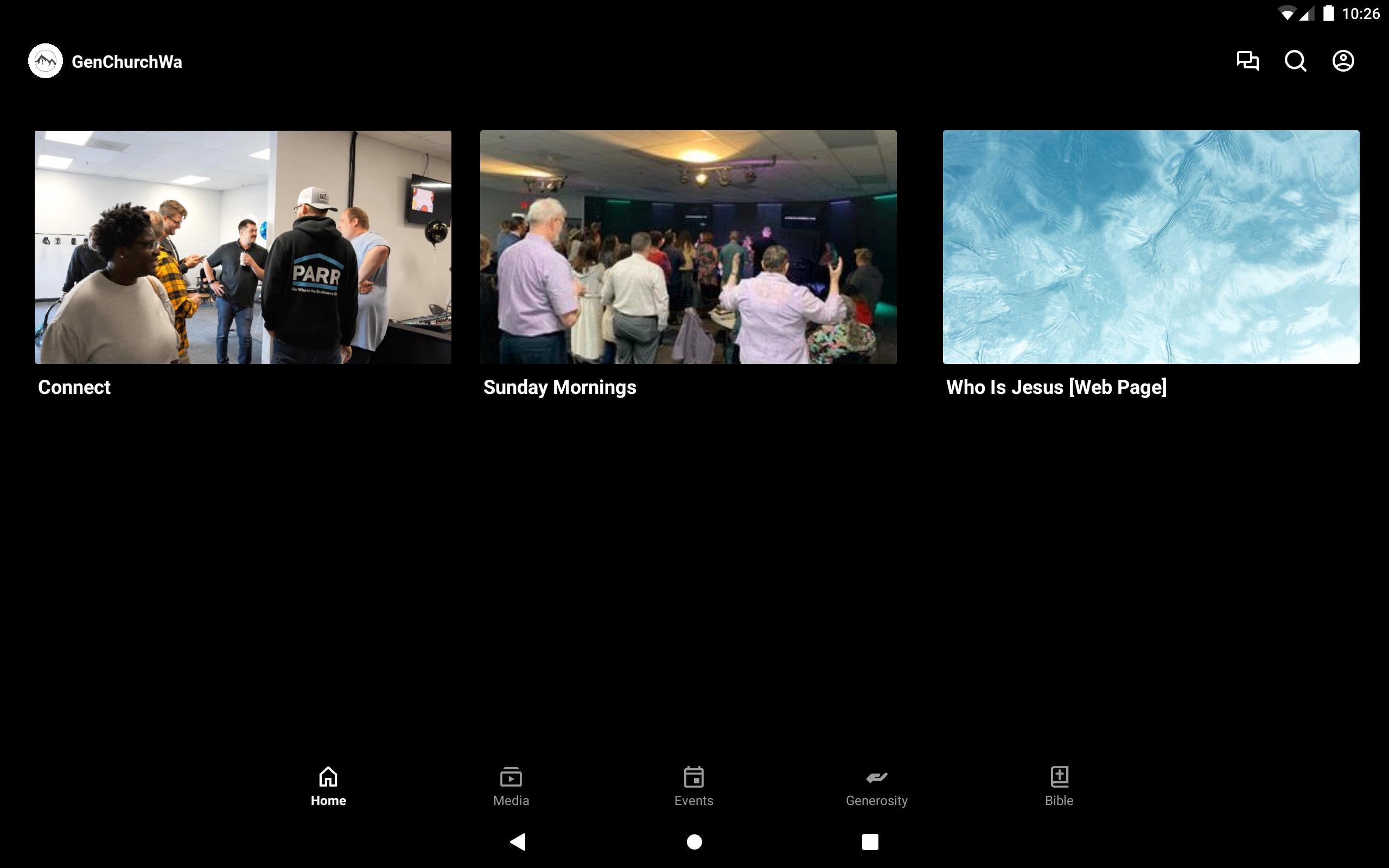
Task: Tap Who Is Jesus [Web Page] title
Action: pyautogui.click(x=1056, y=387)
